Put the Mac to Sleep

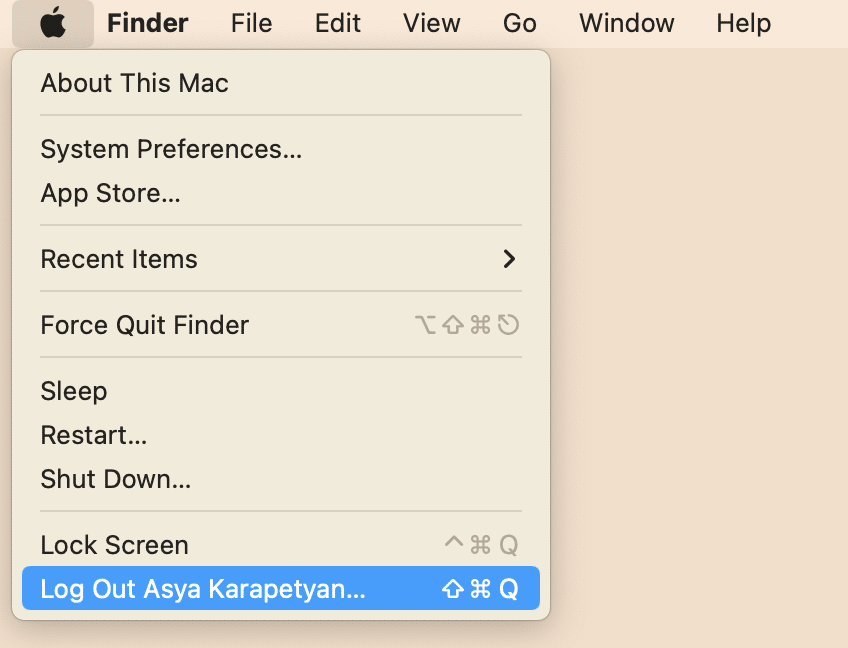(x=74, y=391)
